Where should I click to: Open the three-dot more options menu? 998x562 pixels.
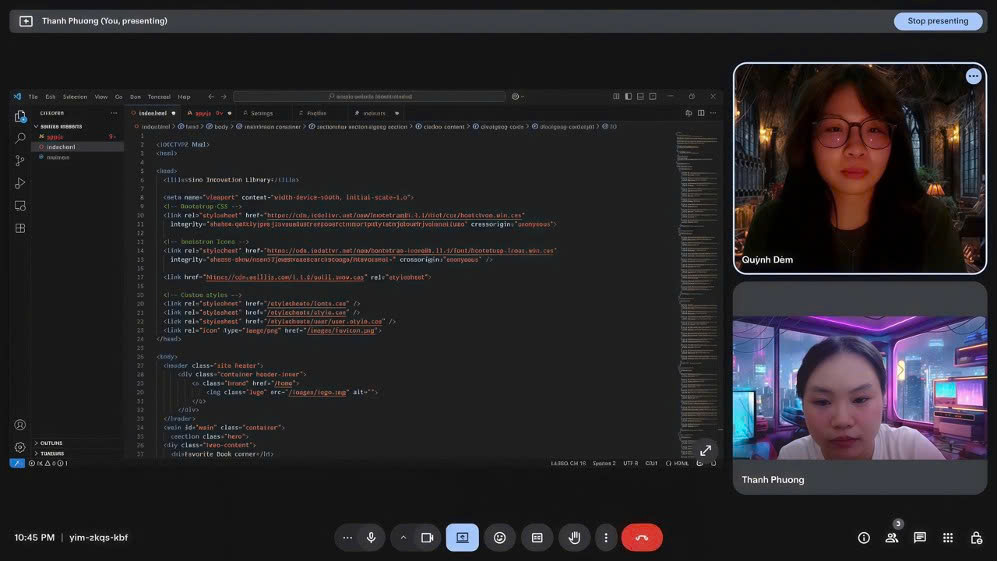click(605, 538)
